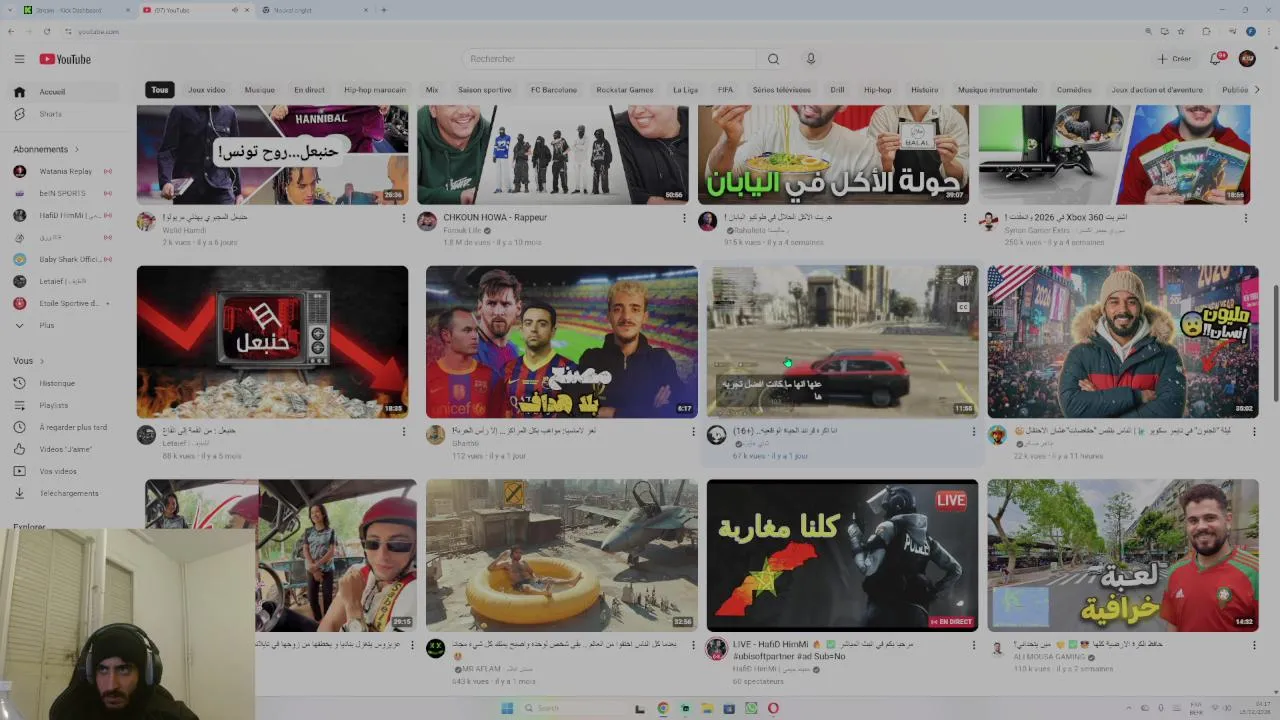
Task: Open Historique in the sidebar
Action: coord(57,383)
